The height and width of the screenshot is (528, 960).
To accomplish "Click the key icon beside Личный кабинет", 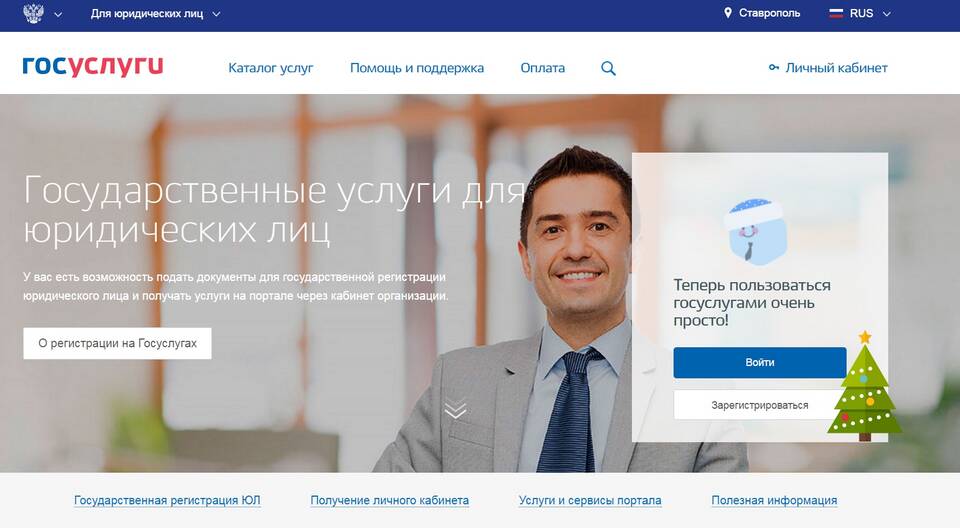I will pyautogui.click(x=774, y=67).
